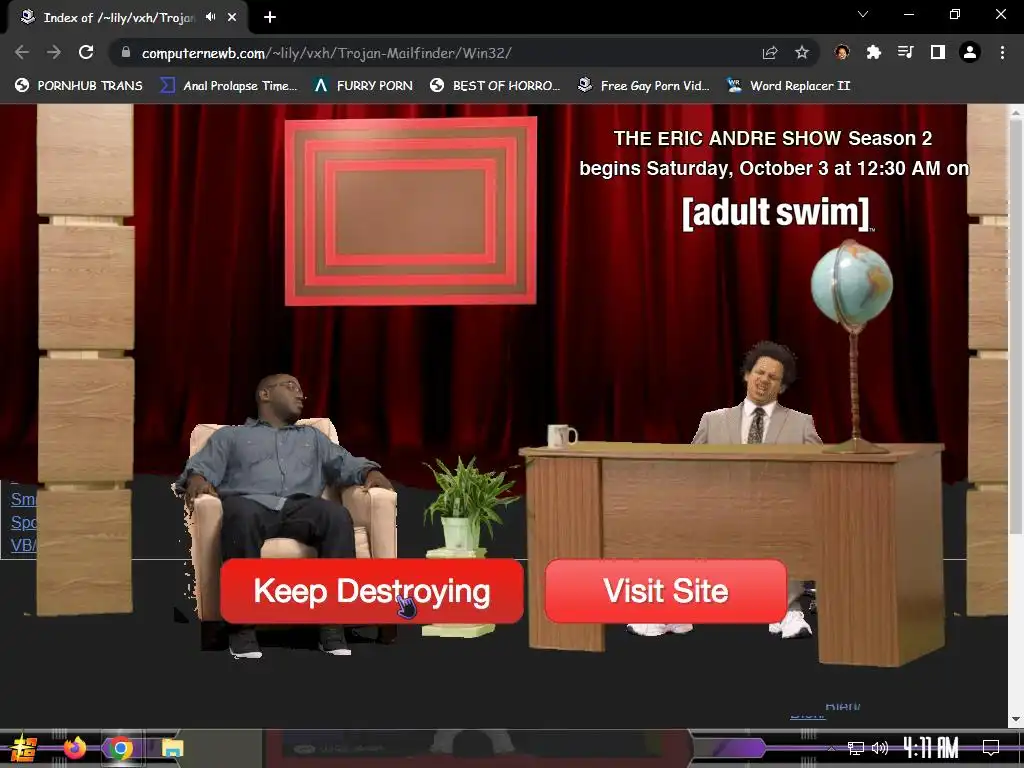
Task: Click the Visit Site button
Action: point(665,591)
